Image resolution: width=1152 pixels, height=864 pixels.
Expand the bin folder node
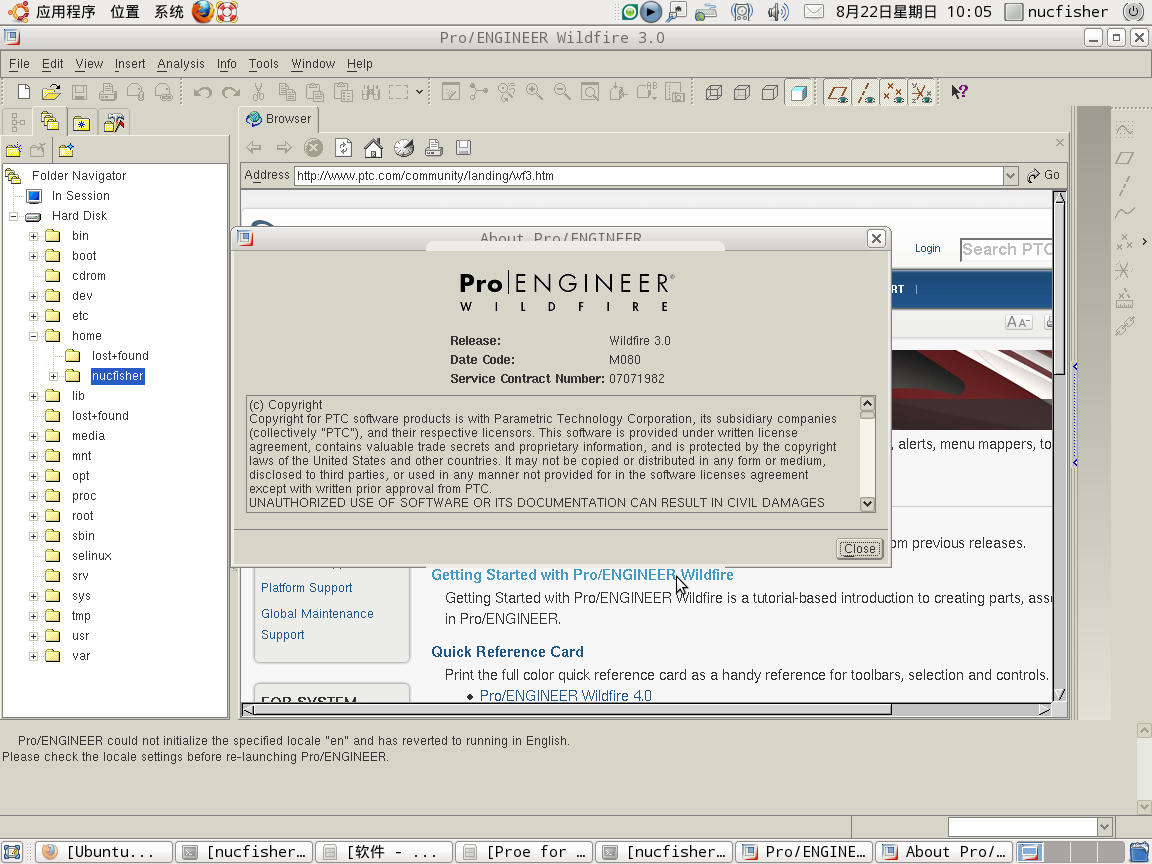33,236
